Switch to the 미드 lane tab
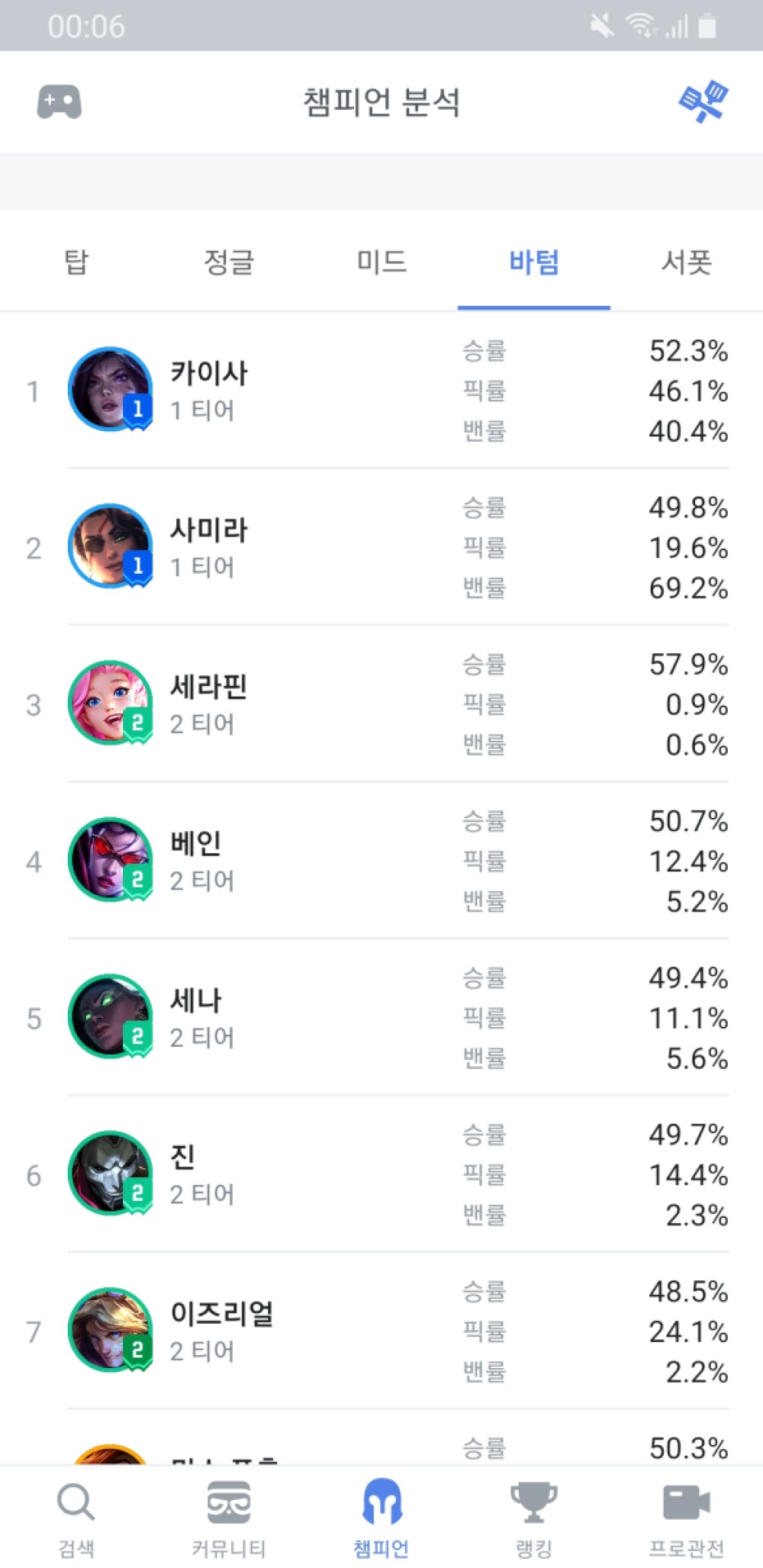This screenshot has height=1568, width=763. pyautogui.click(x=381, y=262)
